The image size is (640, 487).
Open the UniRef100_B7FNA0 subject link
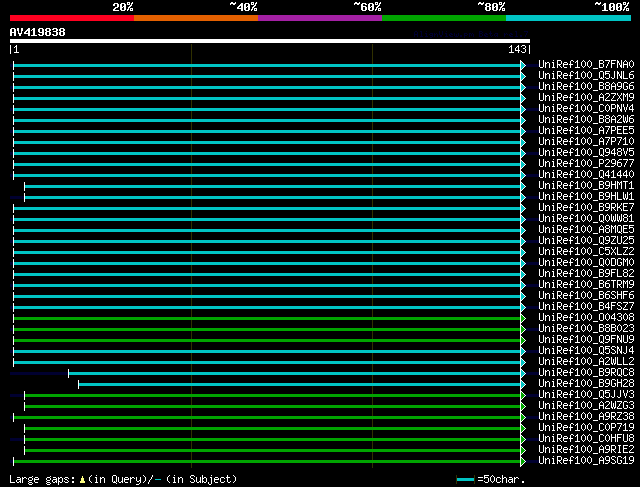point(586,64)
